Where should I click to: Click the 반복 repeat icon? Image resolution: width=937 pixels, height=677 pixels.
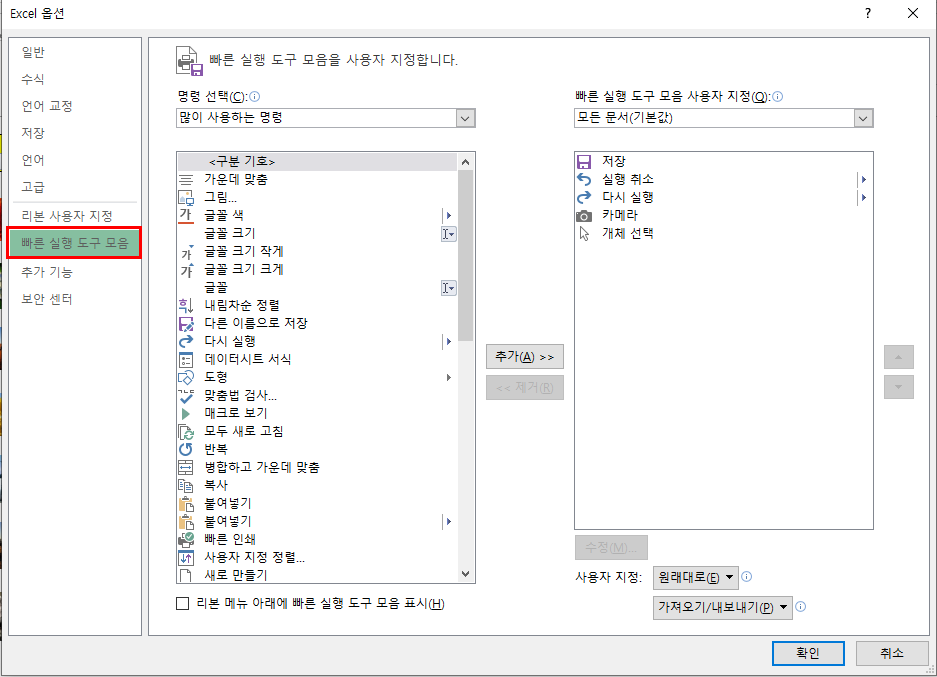[x=186, y=449]
